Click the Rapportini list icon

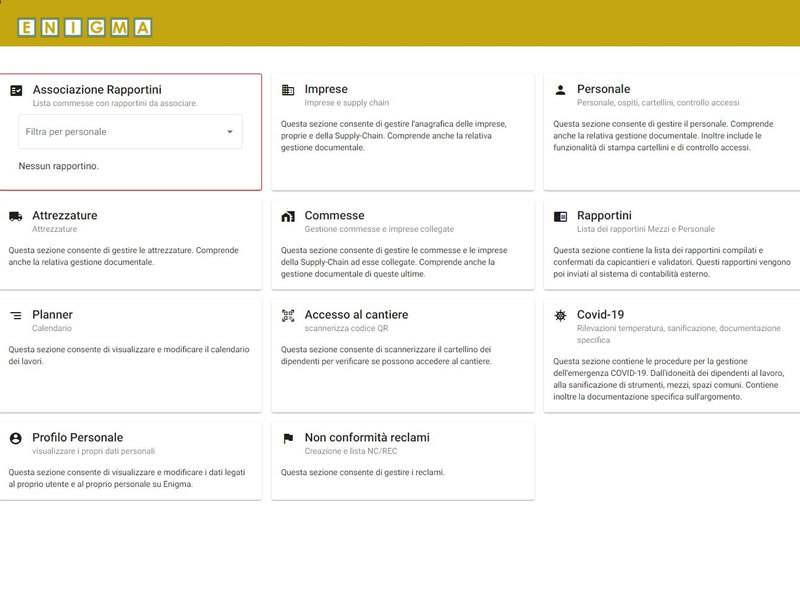pyautogui.click(x=560, y=216)
